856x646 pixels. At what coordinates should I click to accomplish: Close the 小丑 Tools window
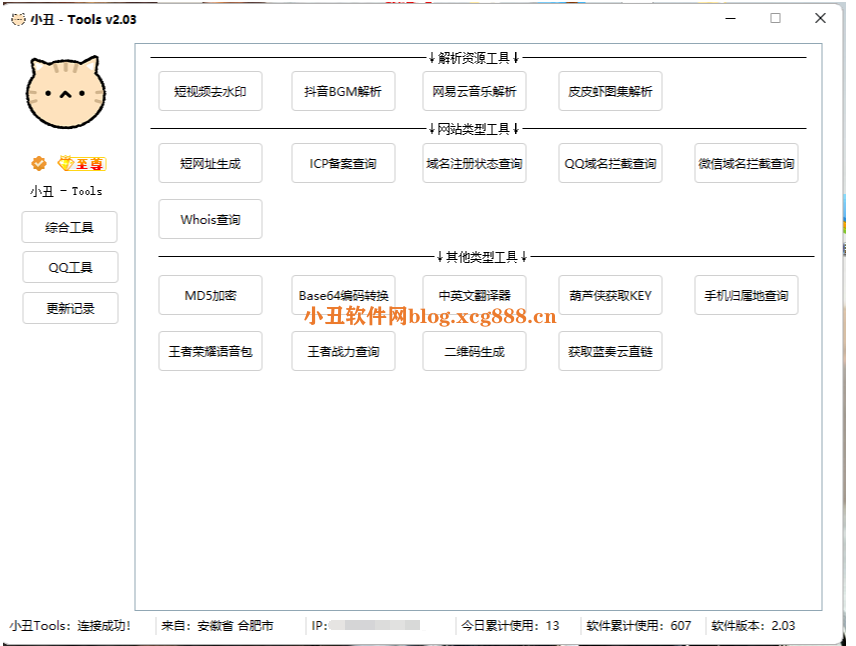coord(820,19)
